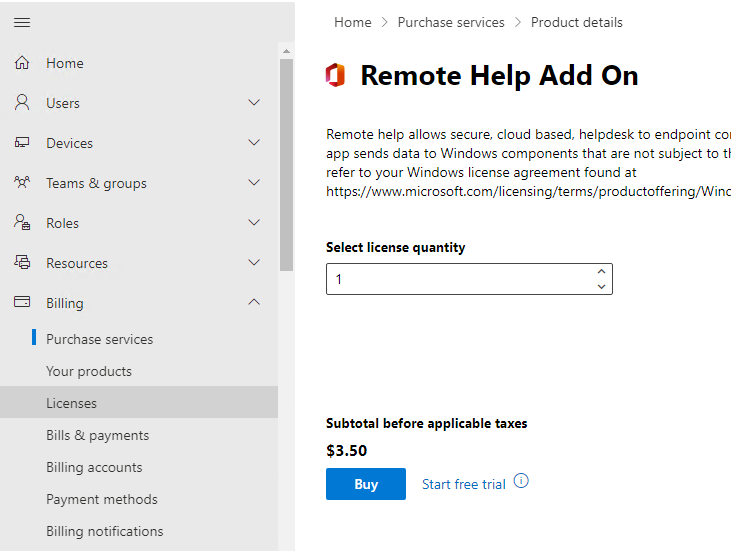Click the Teams & groups label
The image size is (731, 551).
[x=96, y=183]
